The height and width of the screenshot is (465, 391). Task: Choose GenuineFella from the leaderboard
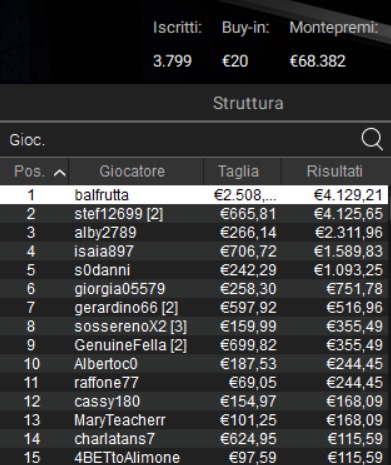click(194, 345)
